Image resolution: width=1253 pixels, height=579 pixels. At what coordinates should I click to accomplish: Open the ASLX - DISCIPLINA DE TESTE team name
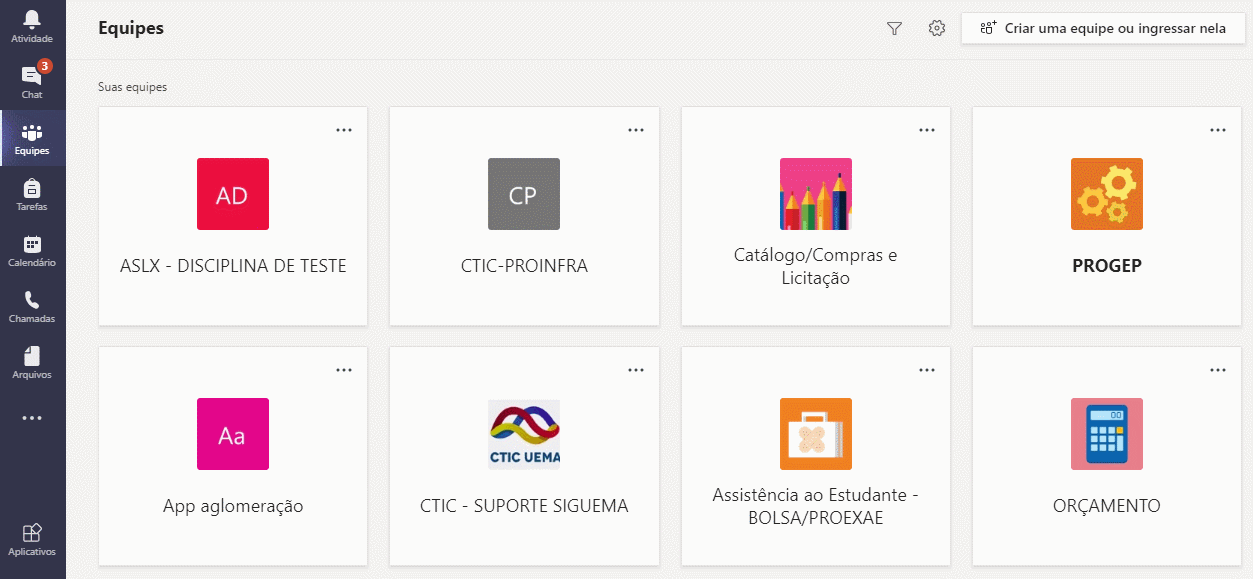233,266
